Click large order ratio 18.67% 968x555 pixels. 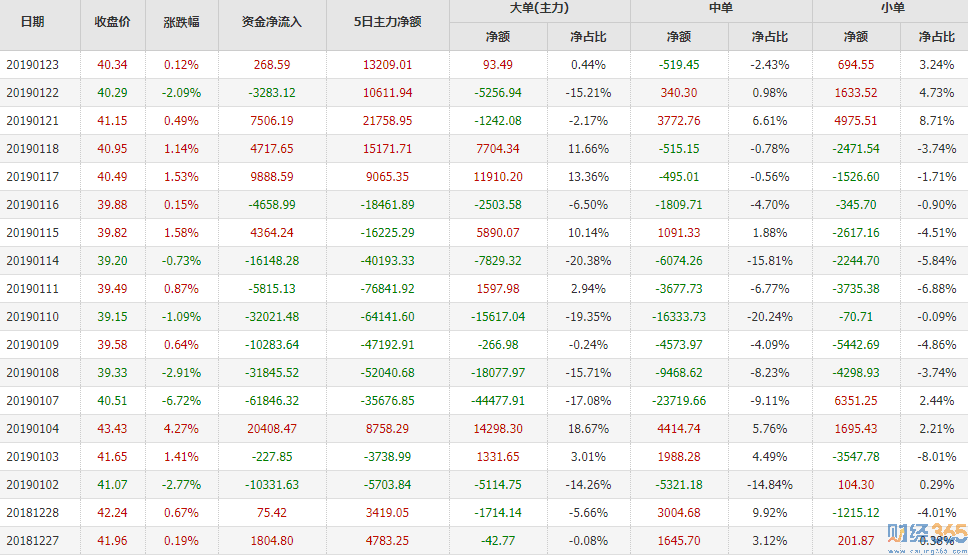pos(588,428)
